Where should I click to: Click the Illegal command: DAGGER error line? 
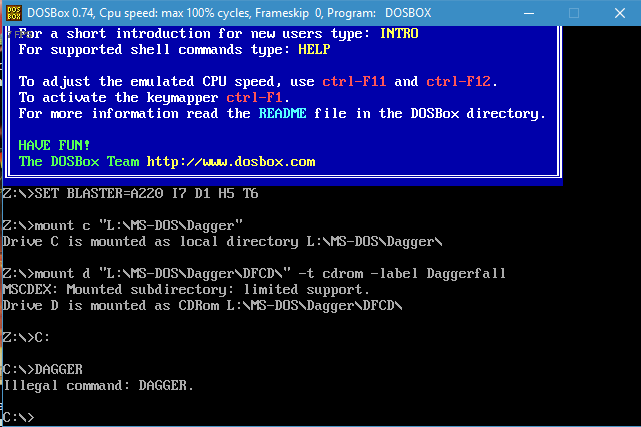click(98, 386)
